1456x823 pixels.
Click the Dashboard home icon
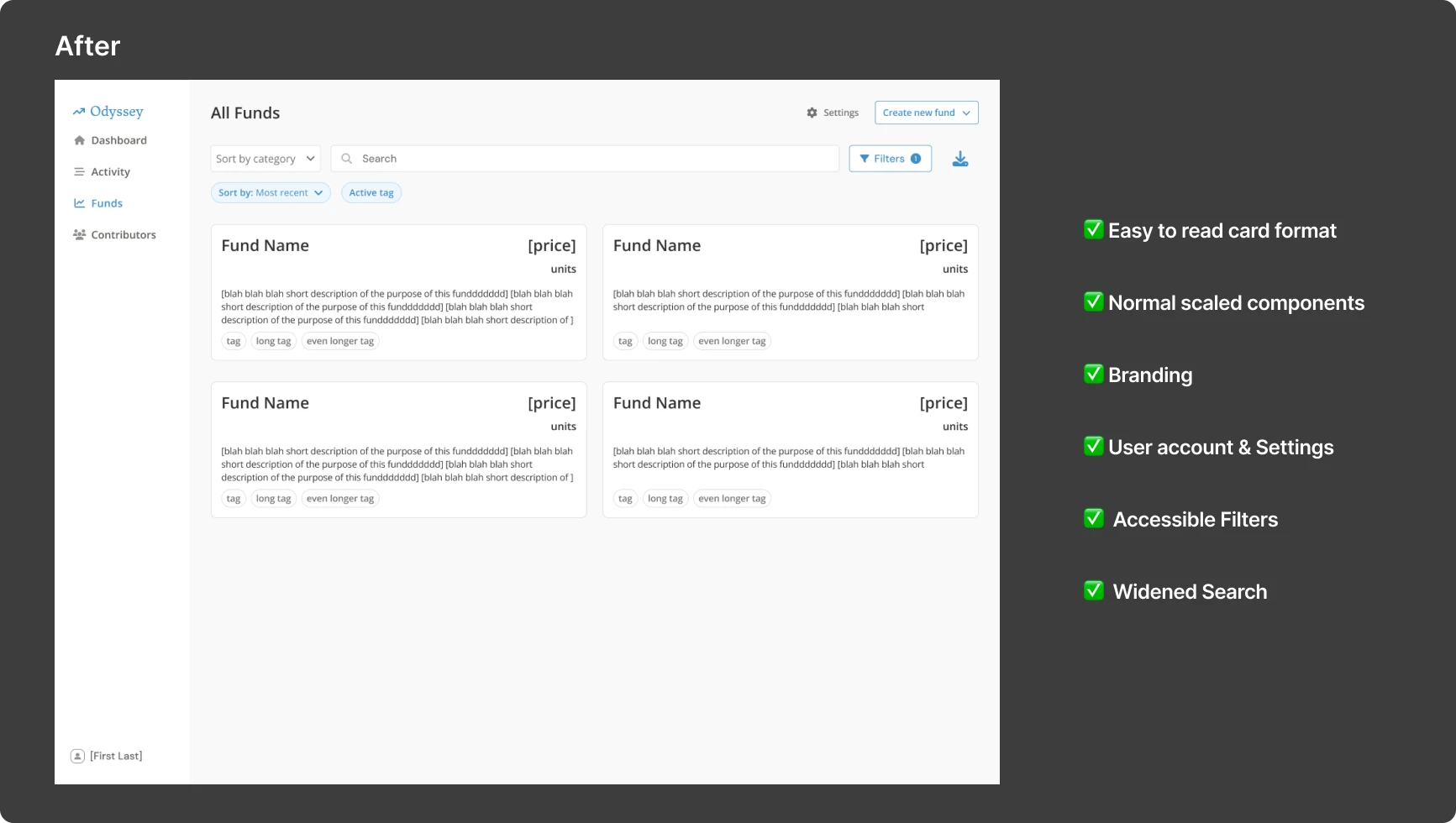point(79,140)
